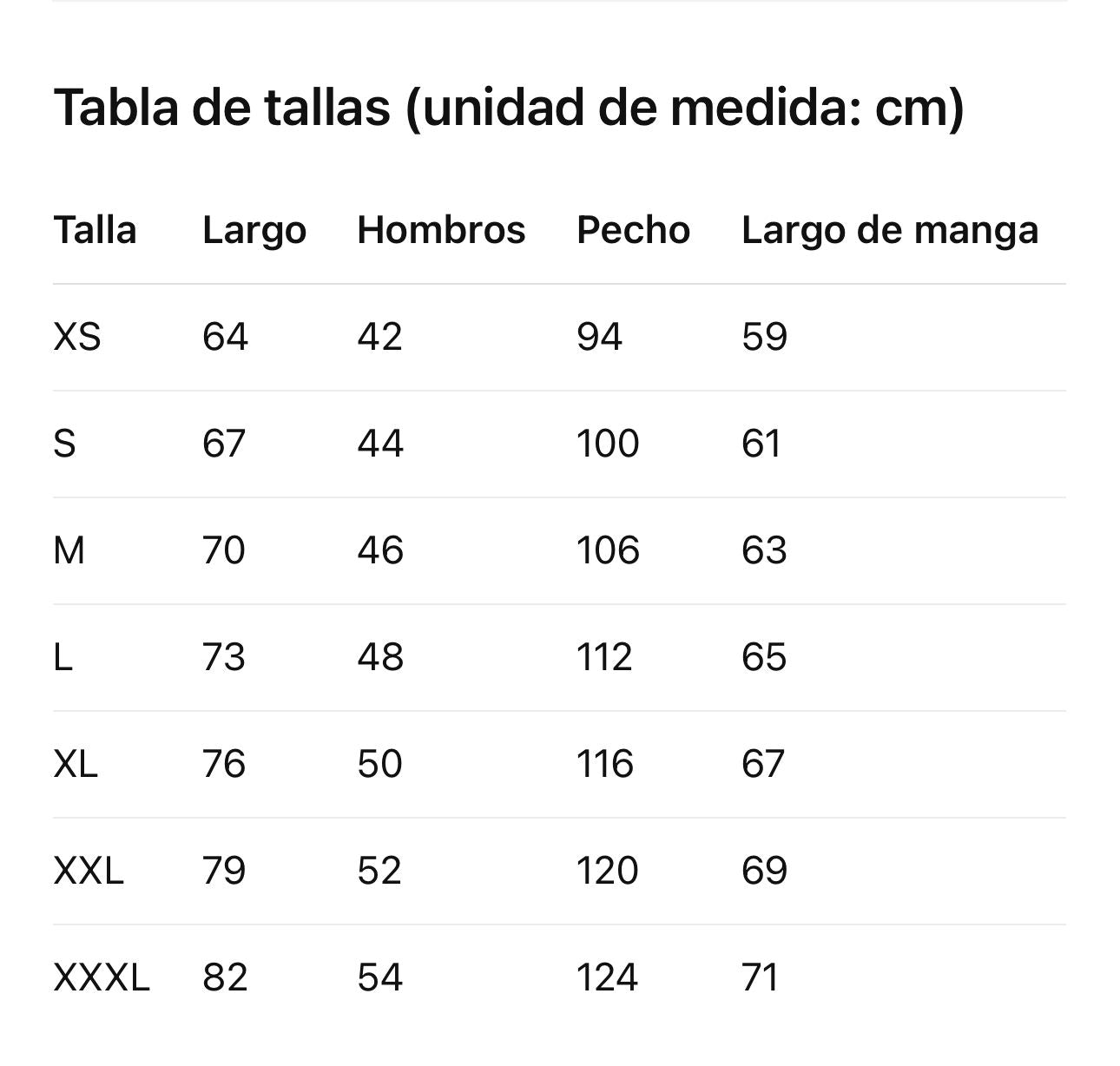1120x1066 pixels.
Task: Select the chest value 120 for XXL
Action: click(607, 871)
